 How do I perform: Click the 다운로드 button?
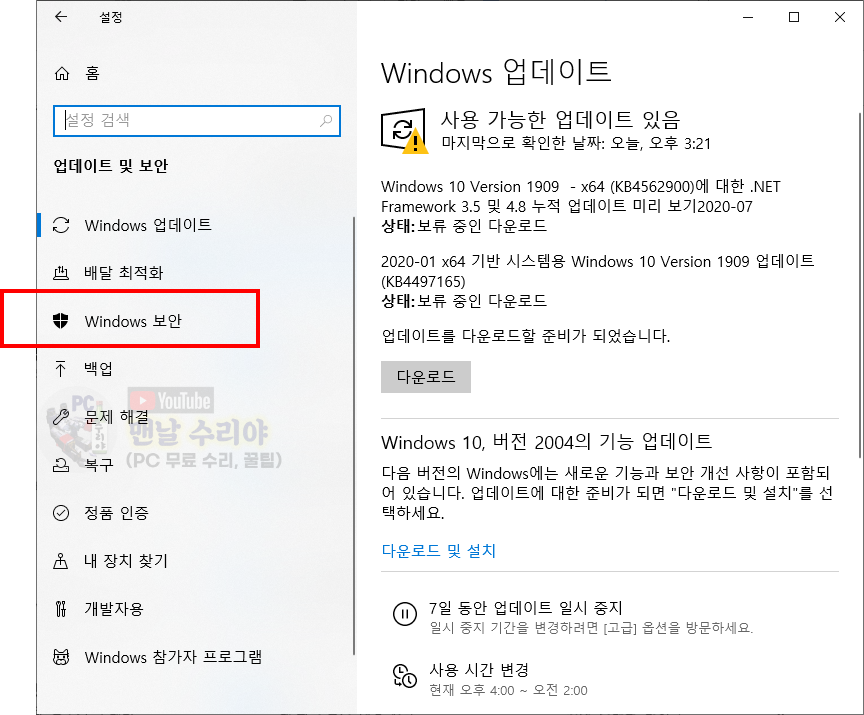click(x=426, y=377)
